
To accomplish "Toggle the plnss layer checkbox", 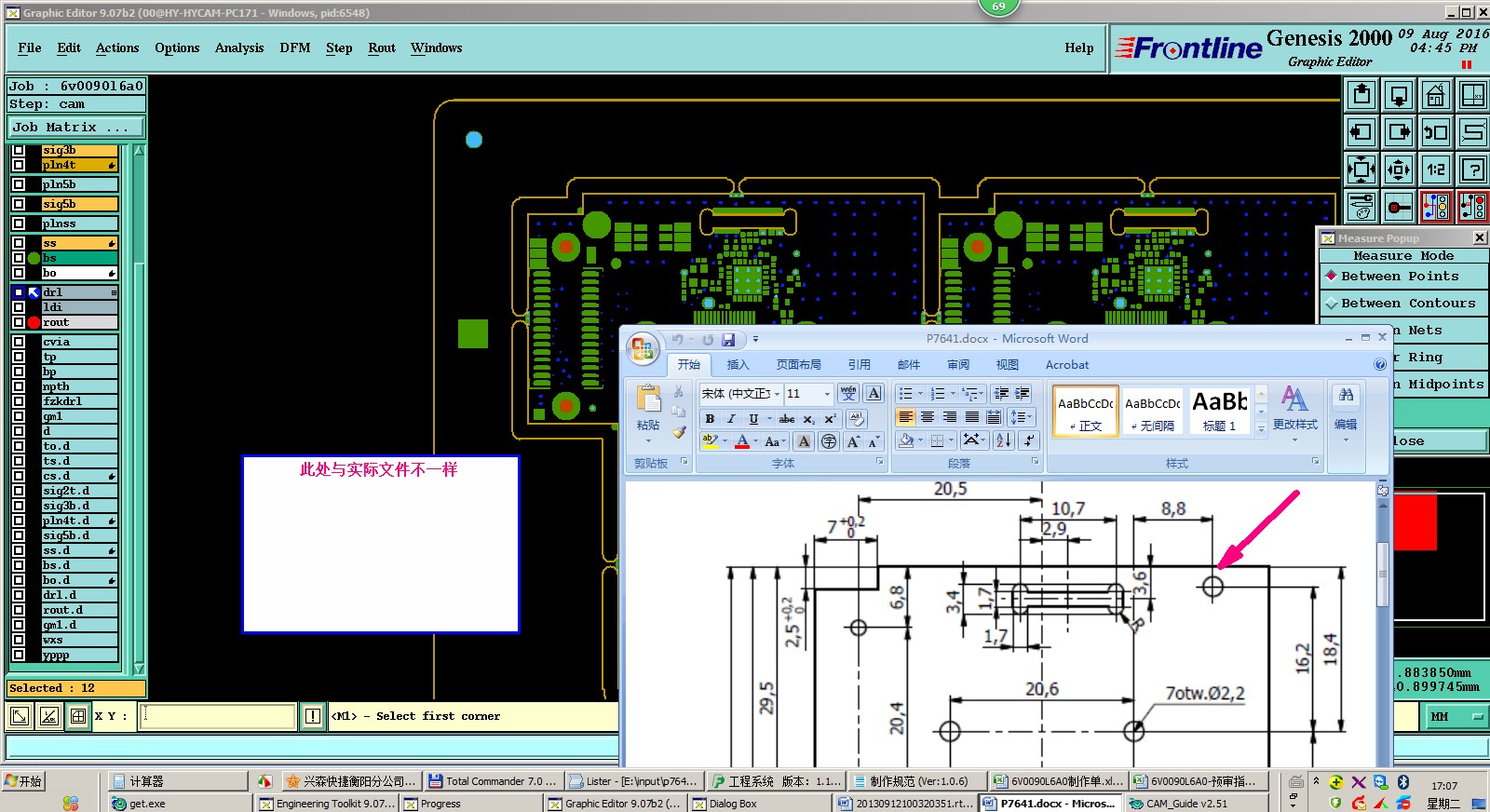I will [x=19, y=223].
